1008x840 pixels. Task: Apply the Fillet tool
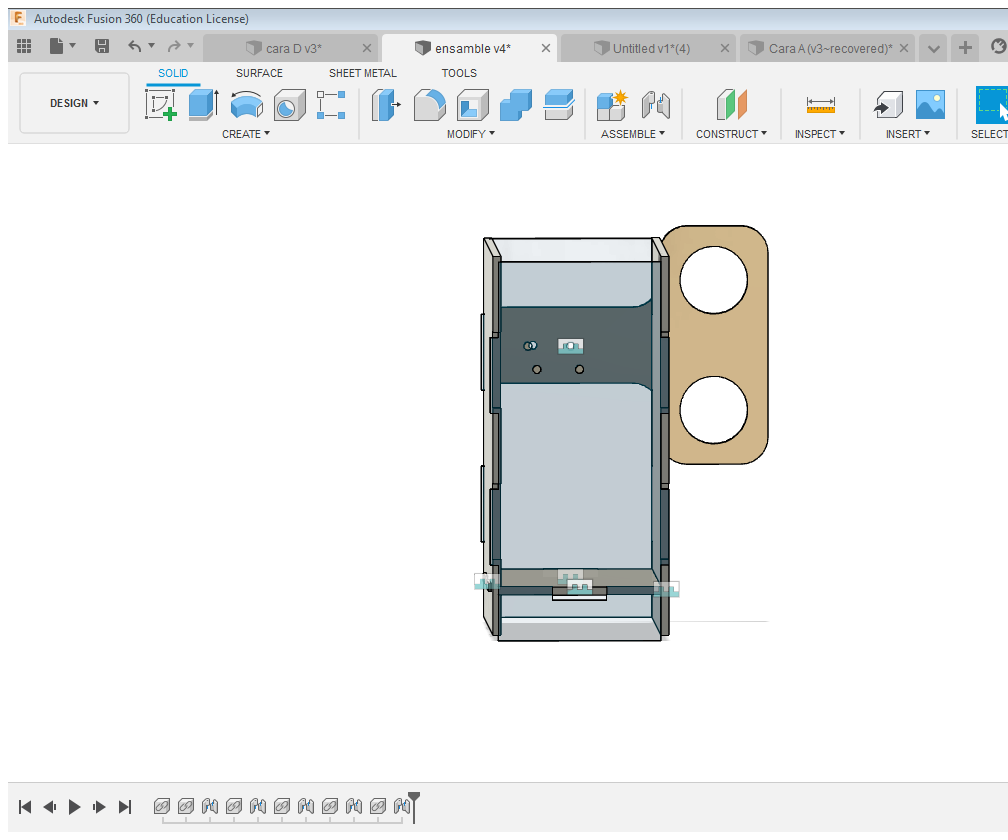430,105
